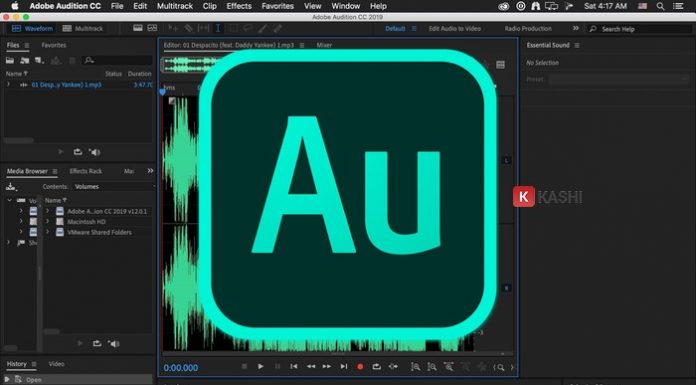Screen dimensions: 696x385
Task: Select the Move tool in toolbar
Action: point(173,28)
